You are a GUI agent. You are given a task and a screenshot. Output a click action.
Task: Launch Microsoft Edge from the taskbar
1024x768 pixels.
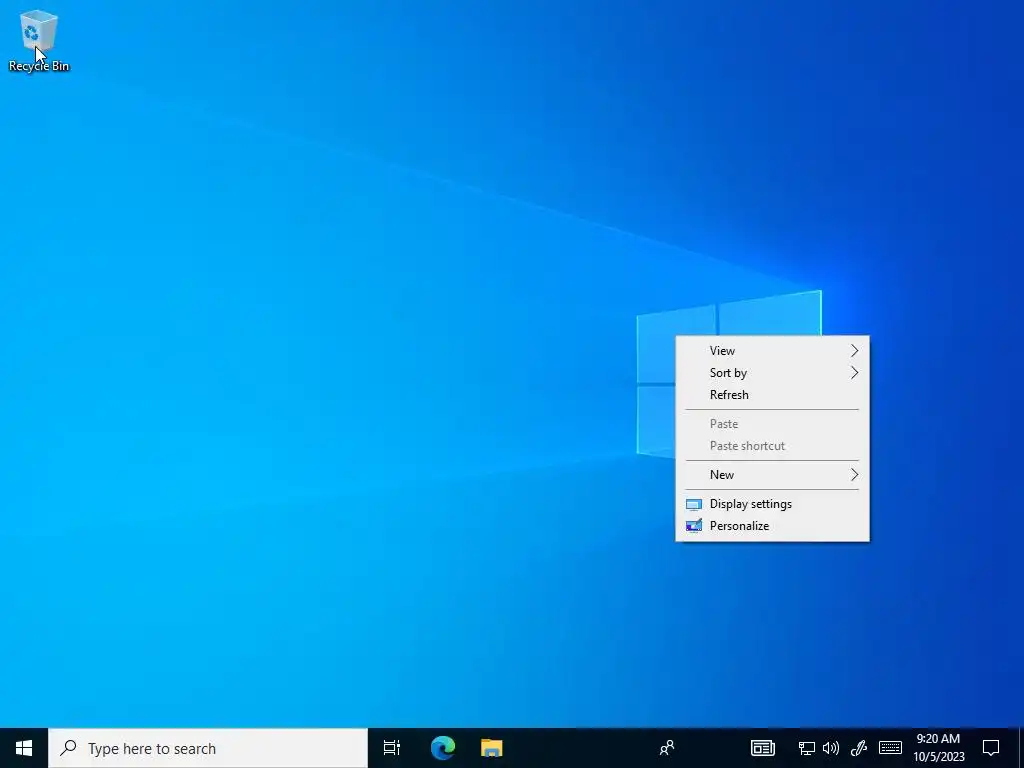click(x=443, y=748)
